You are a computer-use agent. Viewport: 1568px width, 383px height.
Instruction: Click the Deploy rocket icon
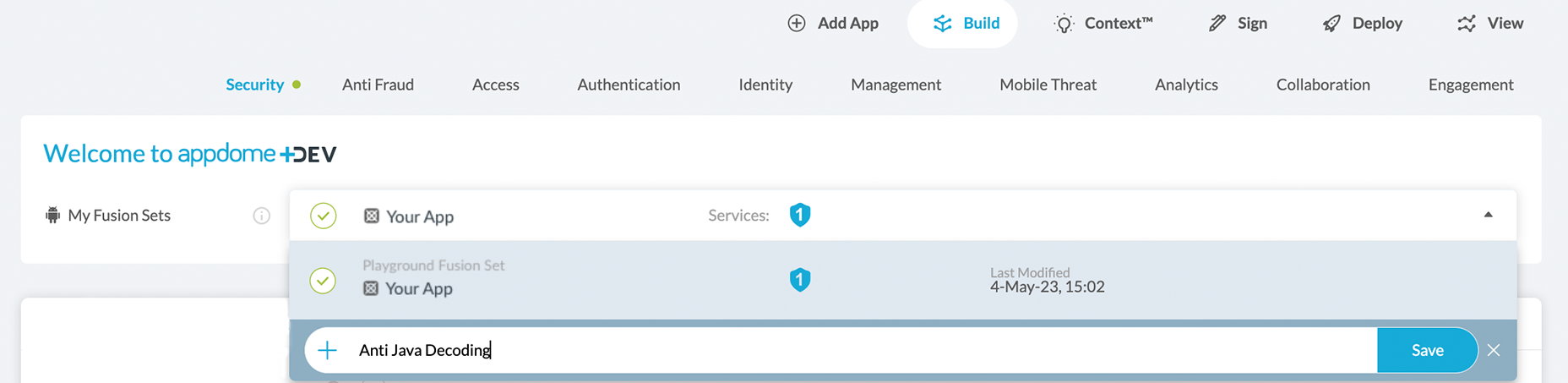coord(1331,24)
